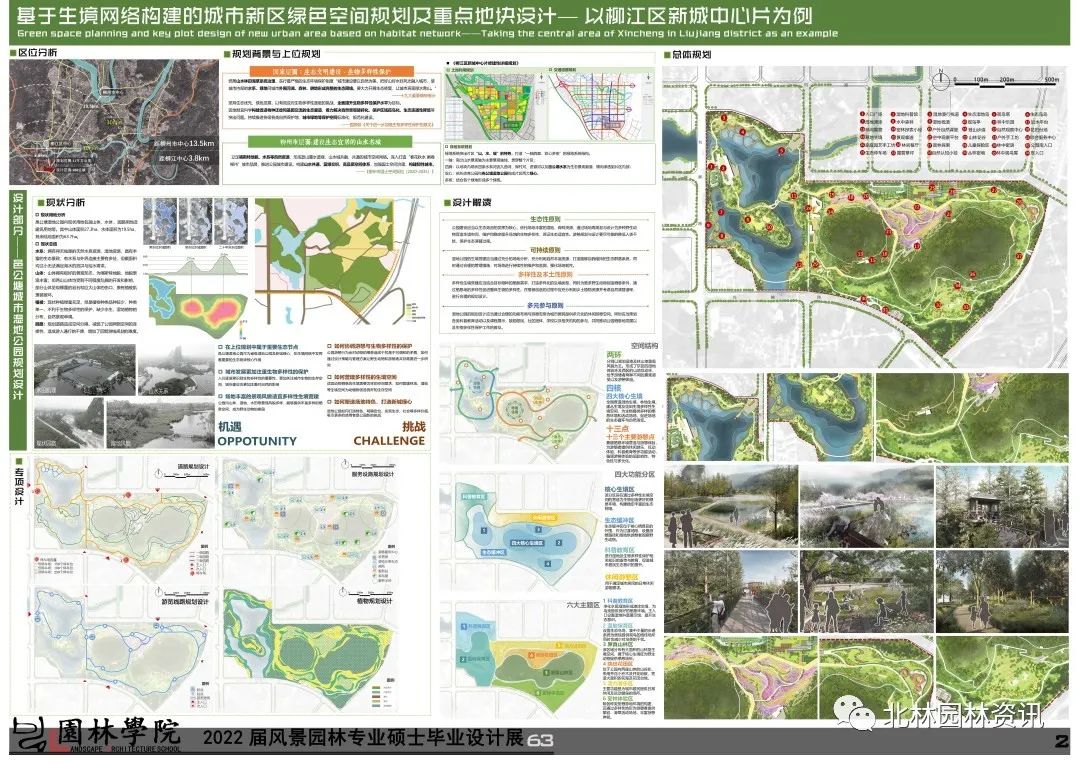1080x764 pixels.
Task: Click the scale bar on the master plan
Action: [x=1007, y=80]
